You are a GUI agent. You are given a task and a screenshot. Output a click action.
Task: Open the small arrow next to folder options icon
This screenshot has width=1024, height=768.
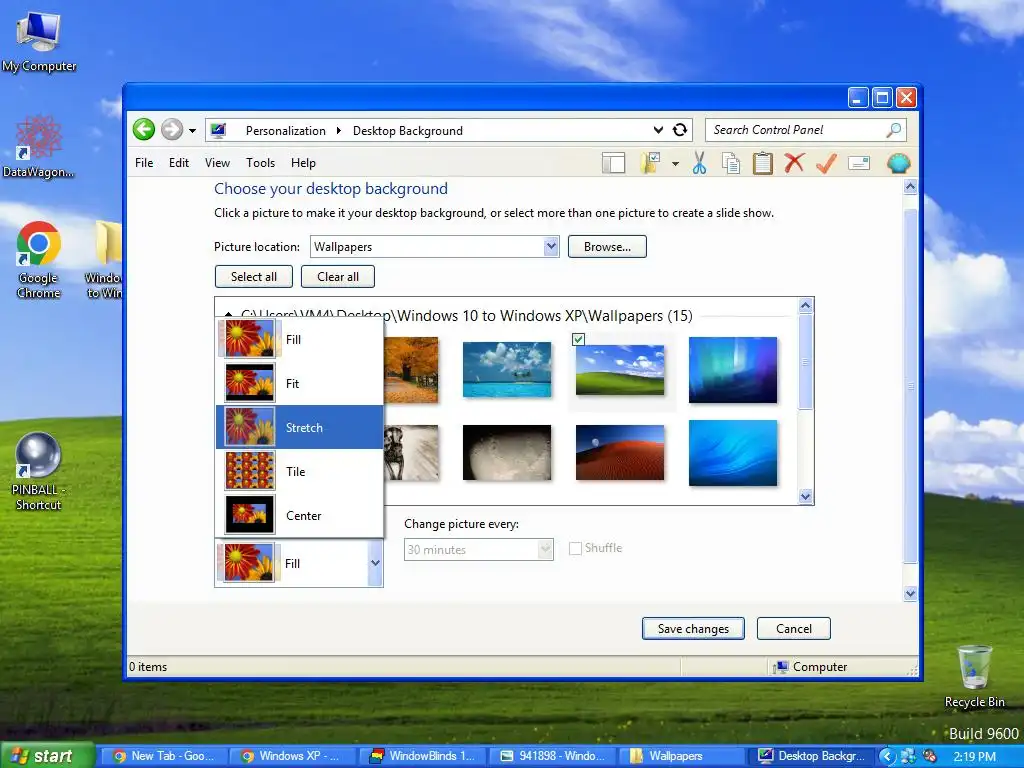click(x=675, y=163)
